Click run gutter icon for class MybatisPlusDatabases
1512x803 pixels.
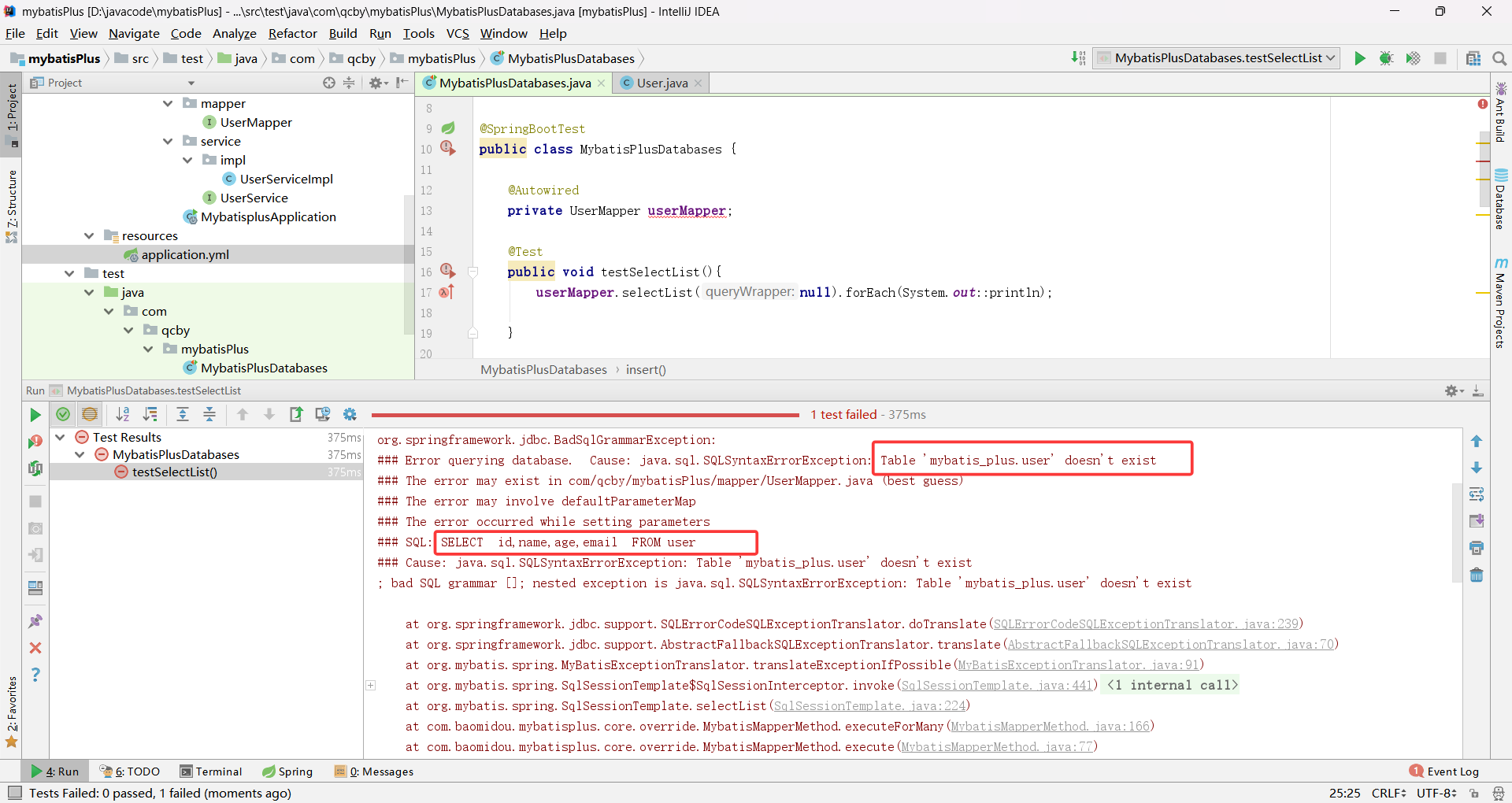[x=448, y=148]
